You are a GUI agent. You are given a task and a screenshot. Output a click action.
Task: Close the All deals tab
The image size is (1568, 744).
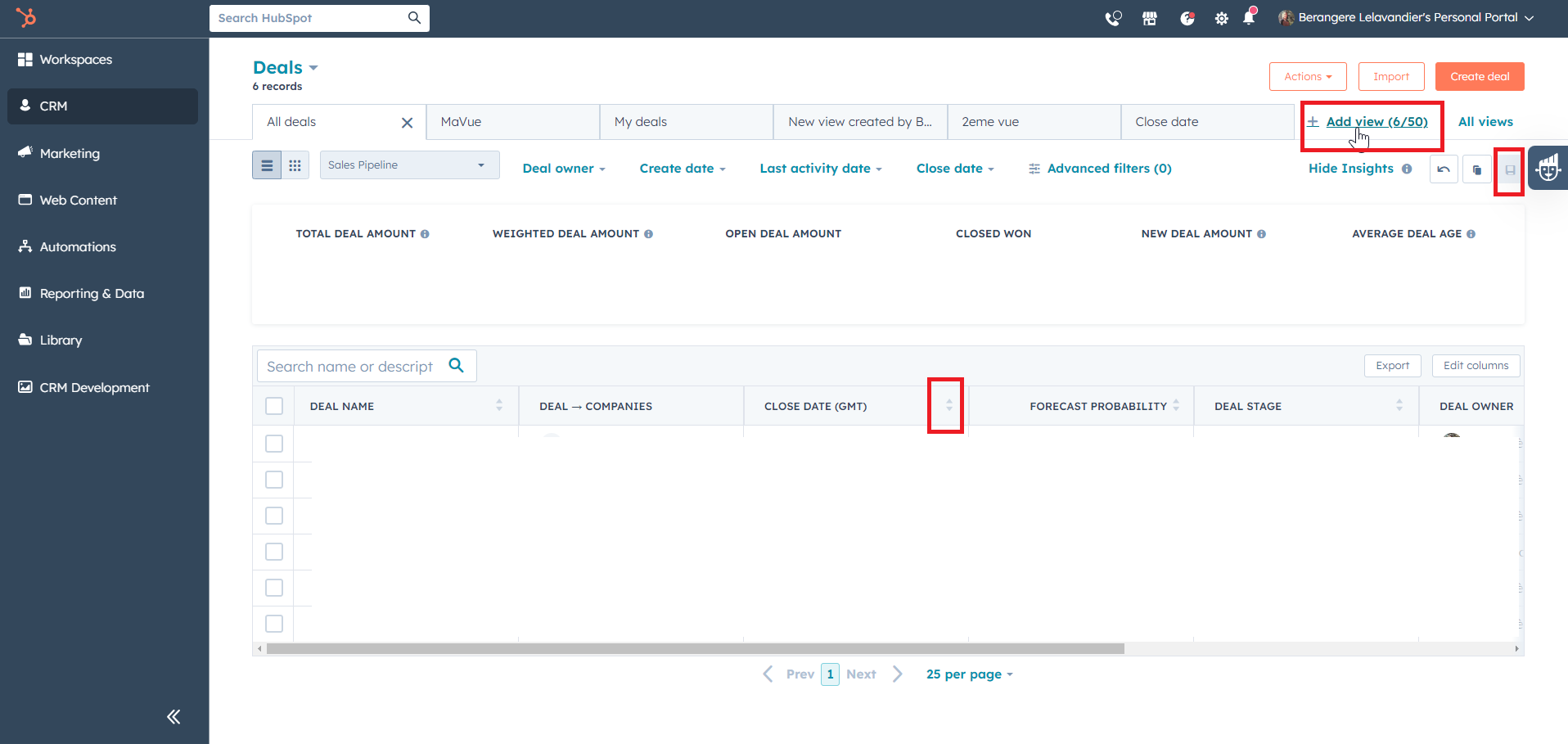407,123
